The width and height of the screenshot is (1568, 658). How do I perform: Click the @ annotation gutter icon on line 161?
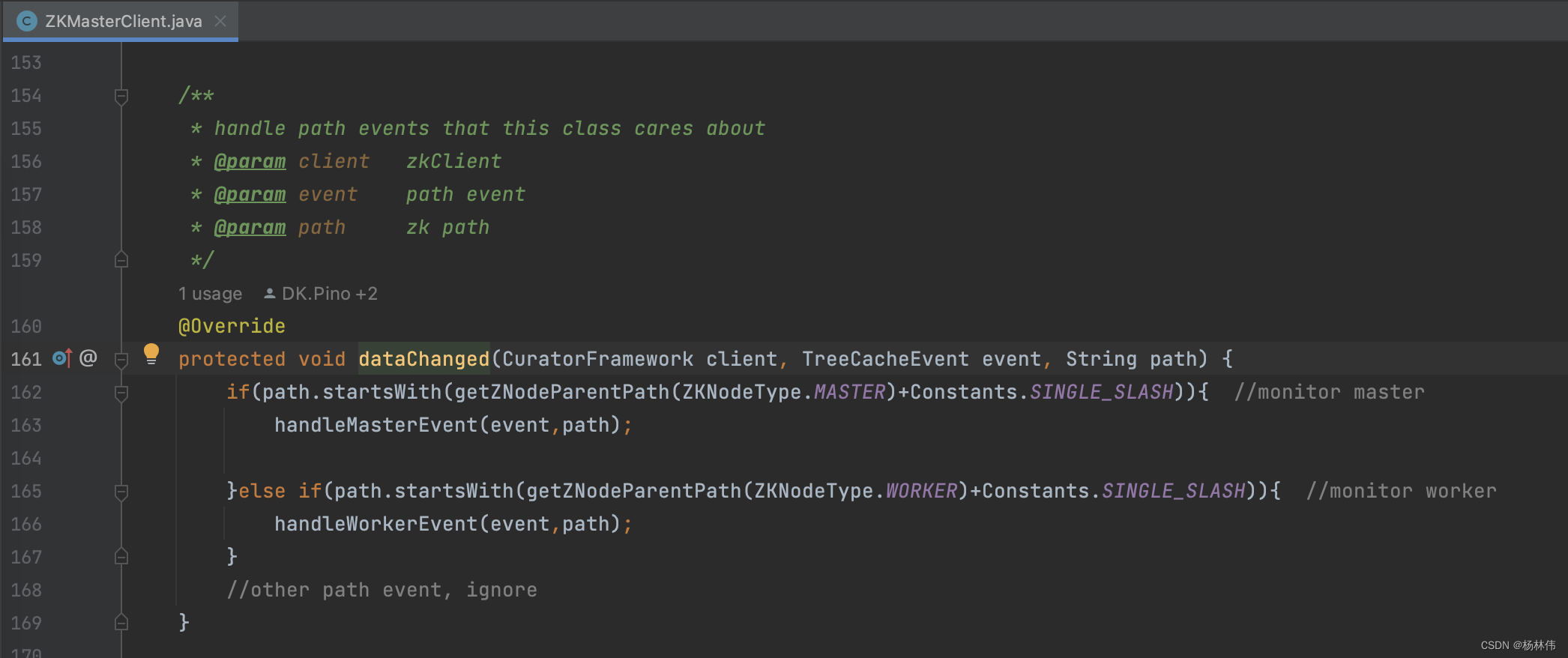88,358
